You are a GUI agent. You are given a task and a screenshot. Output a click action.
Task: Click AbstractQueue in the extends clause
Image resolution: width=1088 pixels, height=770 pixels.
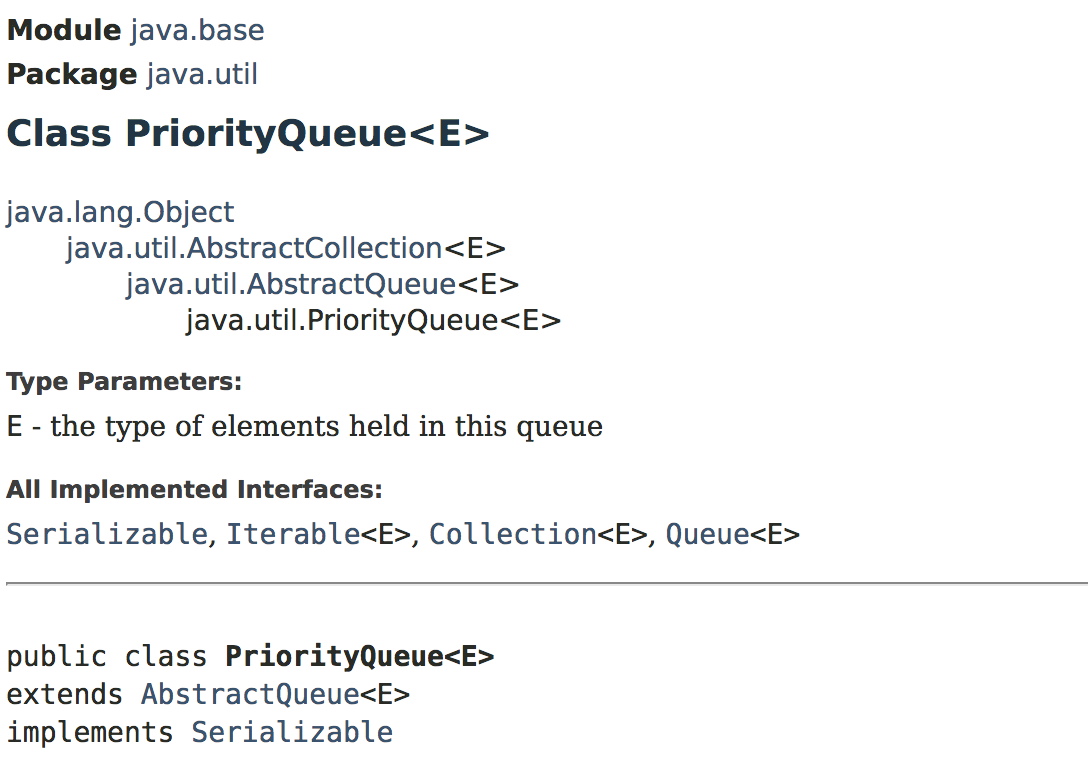coord(250,694)
